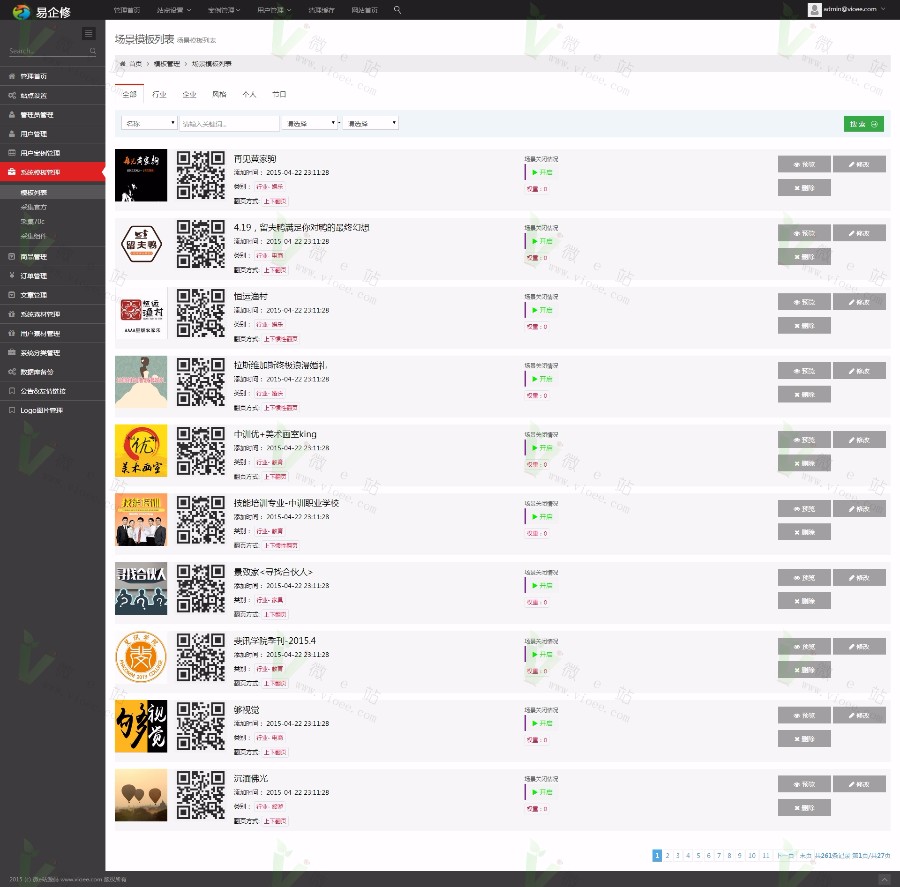Screen dimensions: 900x887
Task: Click the sidebar Search input field
Action: pos(49,51)
